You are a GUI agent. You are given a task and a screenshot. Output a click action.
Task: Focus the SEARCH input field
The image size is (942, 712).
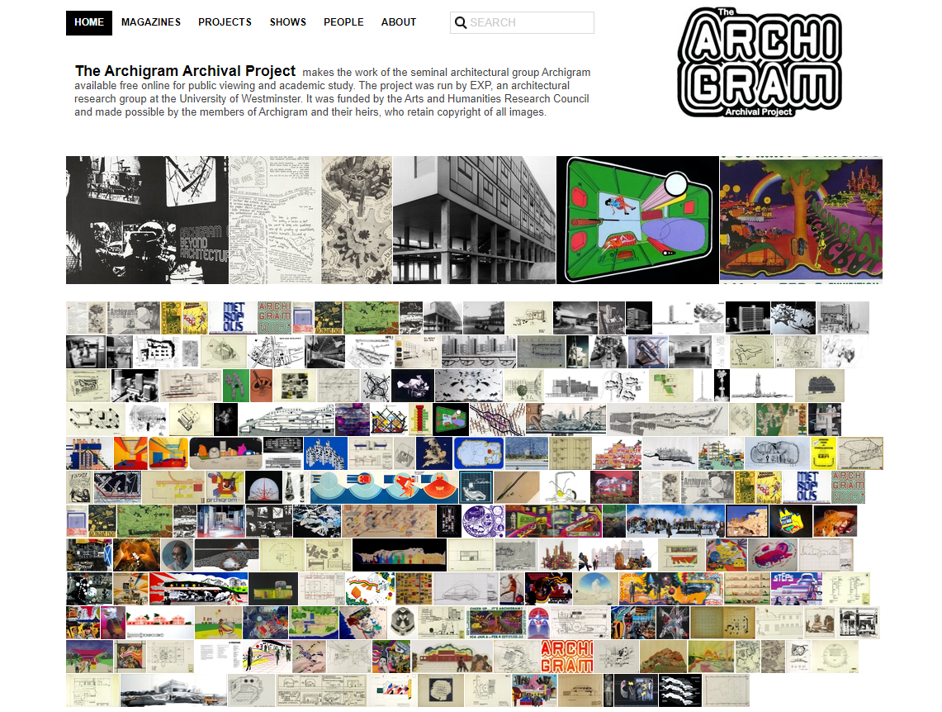point(521,23)
